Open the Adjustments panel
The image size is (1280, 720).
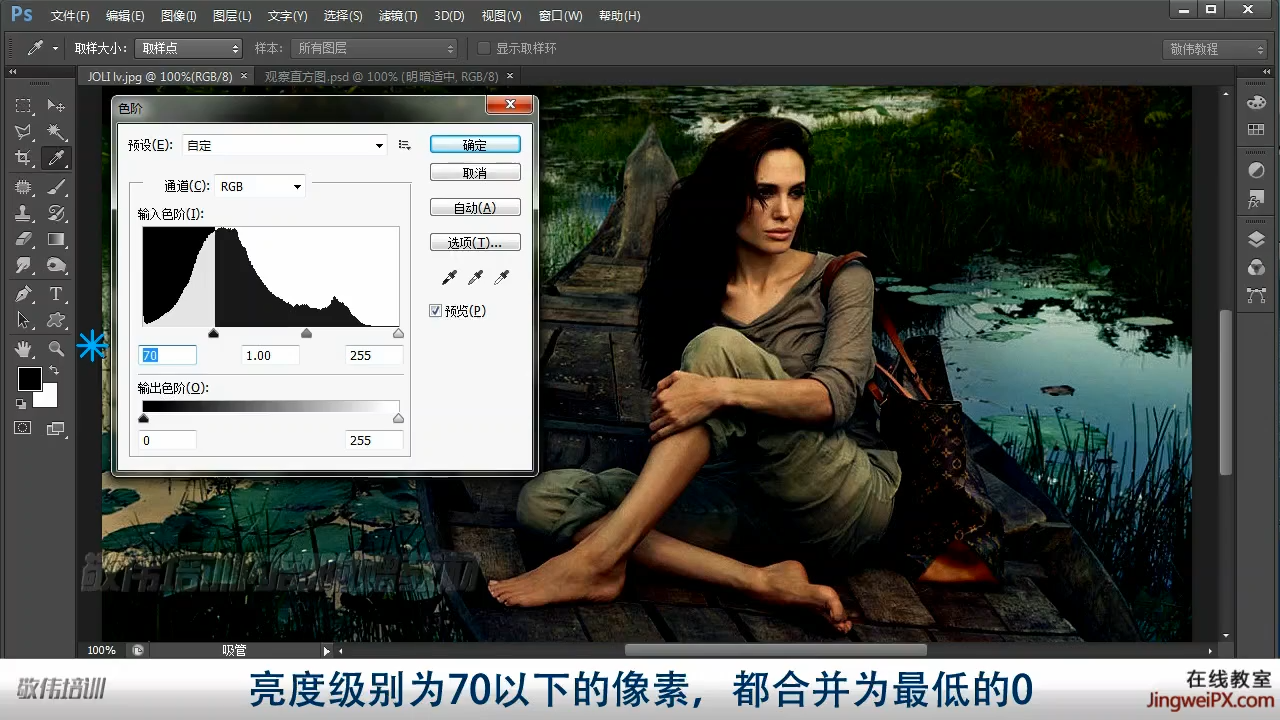tap(1256, 171)
